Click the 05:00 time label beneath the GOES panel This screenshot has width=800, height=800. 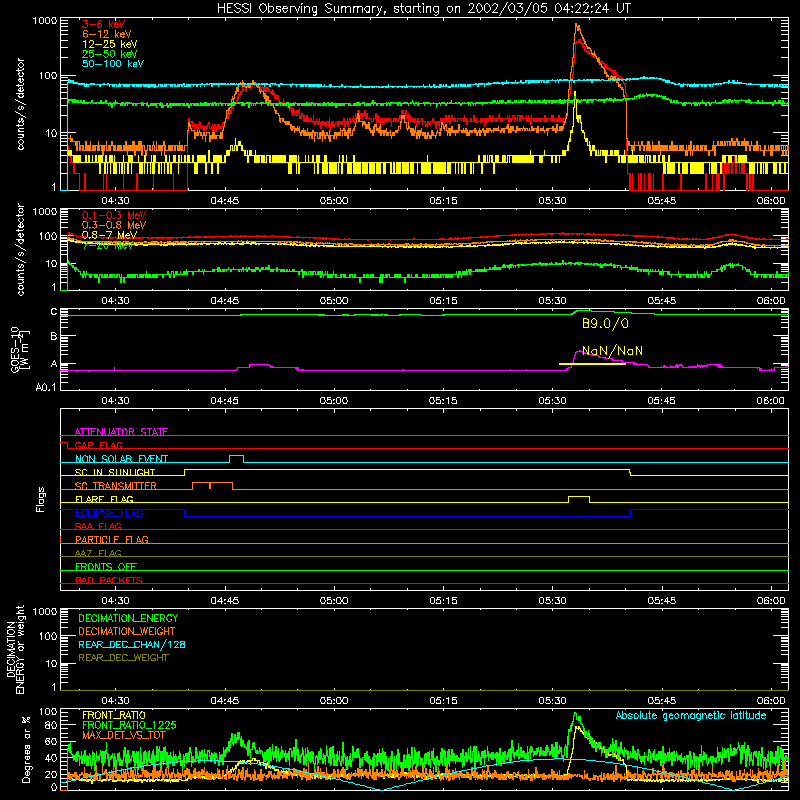coord(334,401)
